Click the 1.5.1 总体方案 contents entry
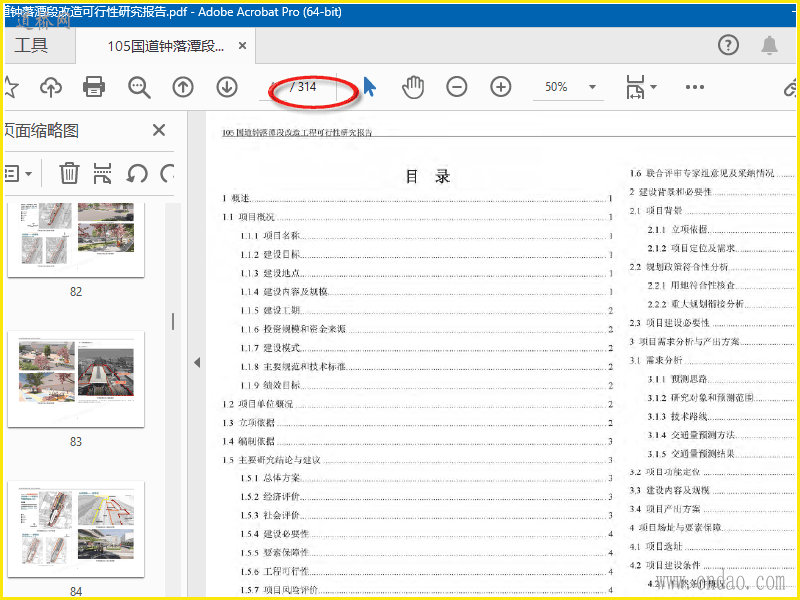The image size is (800, 600). 427,478
